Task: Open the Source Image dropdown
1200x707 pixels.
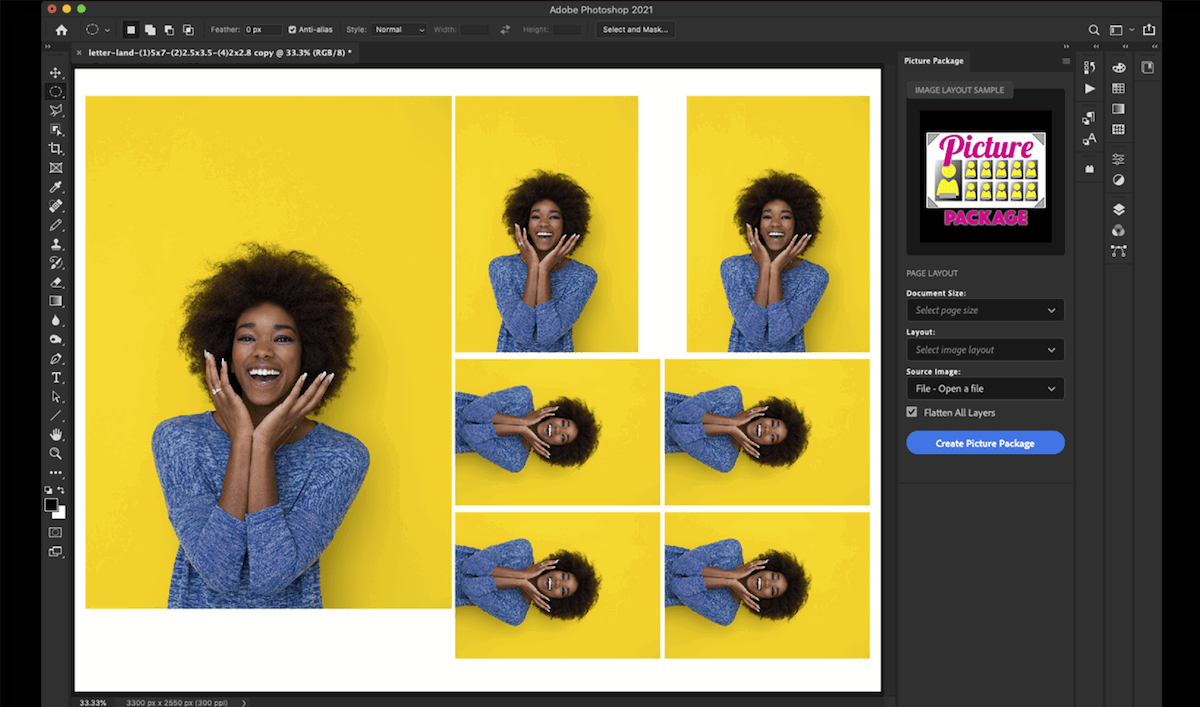Action: 985,388
